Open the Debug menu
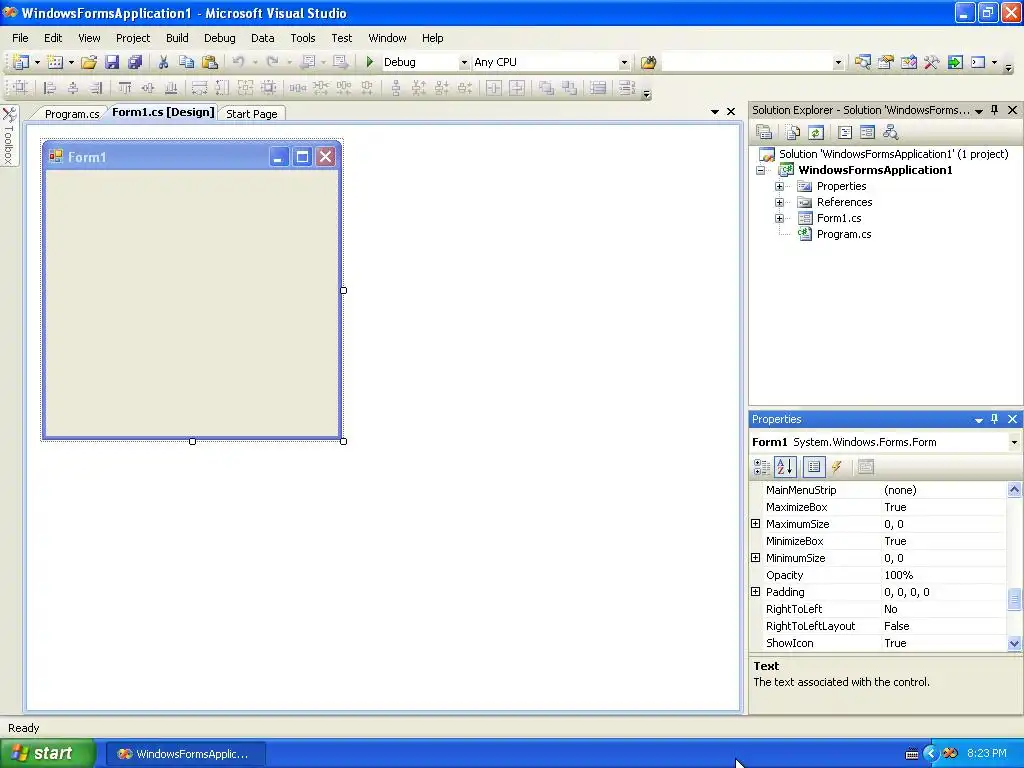Viewport: 1024px width, 768px height. [219, 38]
